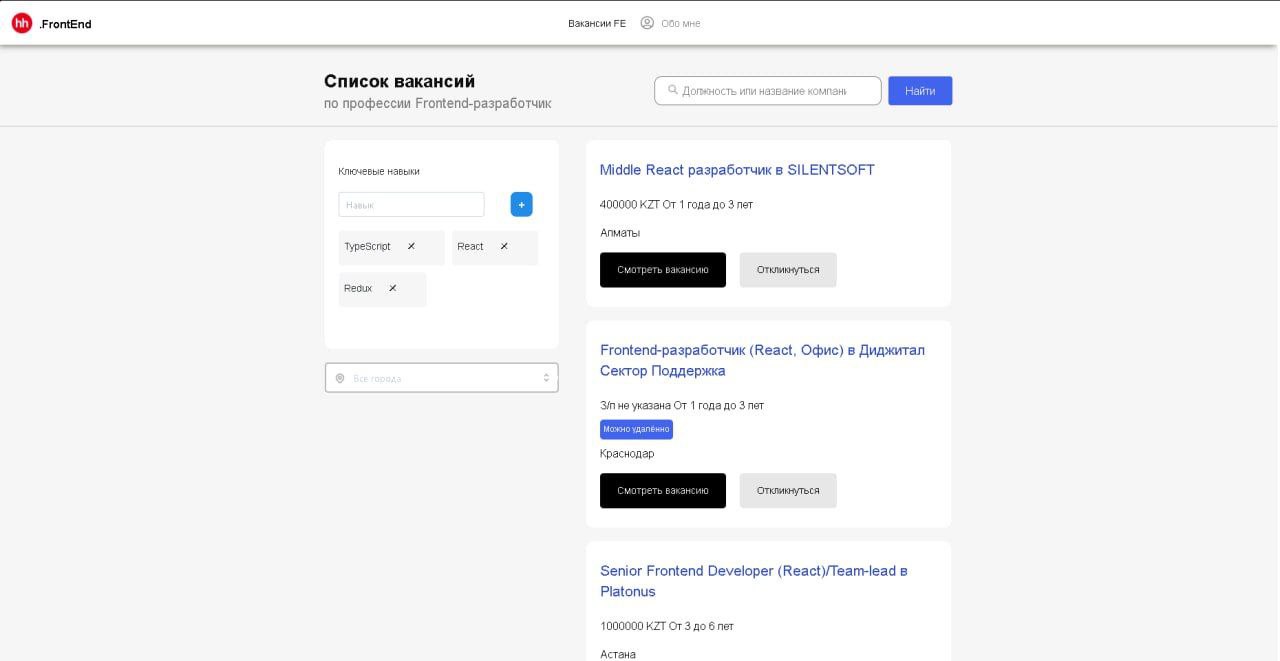The height and width of the screenshot is (661, 1280).
Task: Open the "Вакансии FE" menu item
Action: coord(597,23)
